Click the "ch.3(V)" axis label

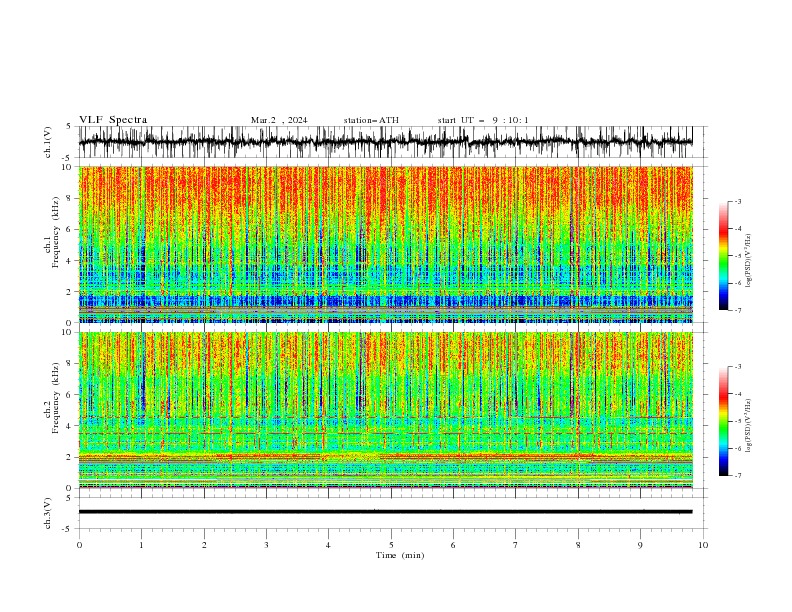(x=48, y=513)
